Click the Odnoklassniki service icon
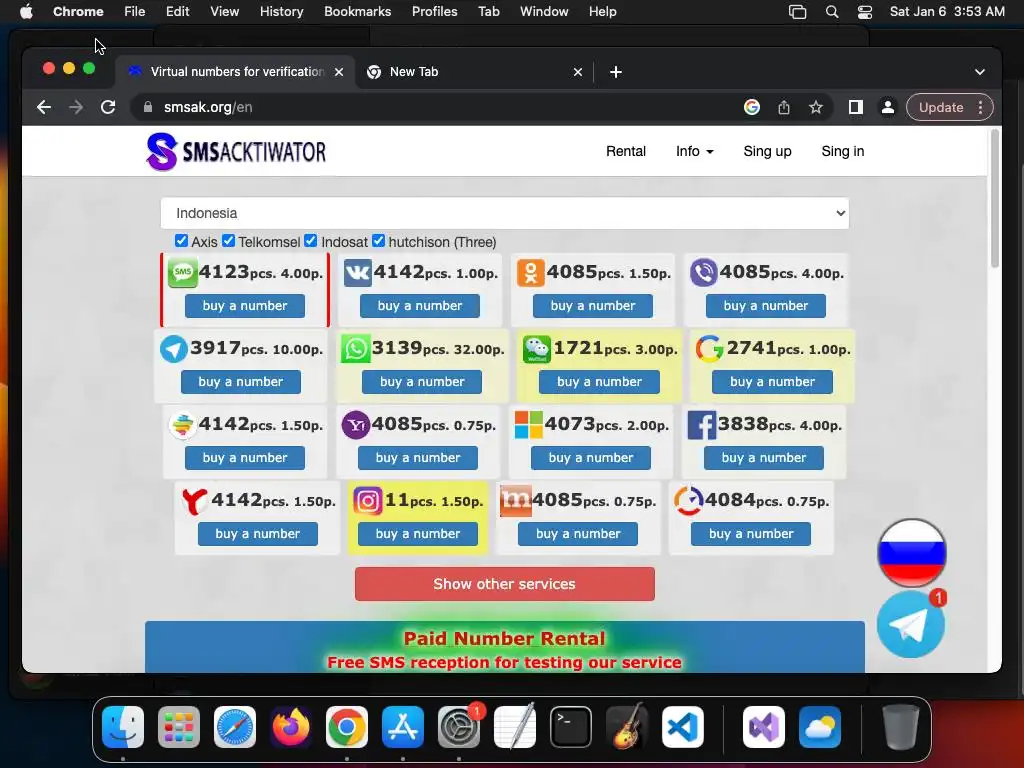Screen dimensions: 1024x768 coord(530,272)
